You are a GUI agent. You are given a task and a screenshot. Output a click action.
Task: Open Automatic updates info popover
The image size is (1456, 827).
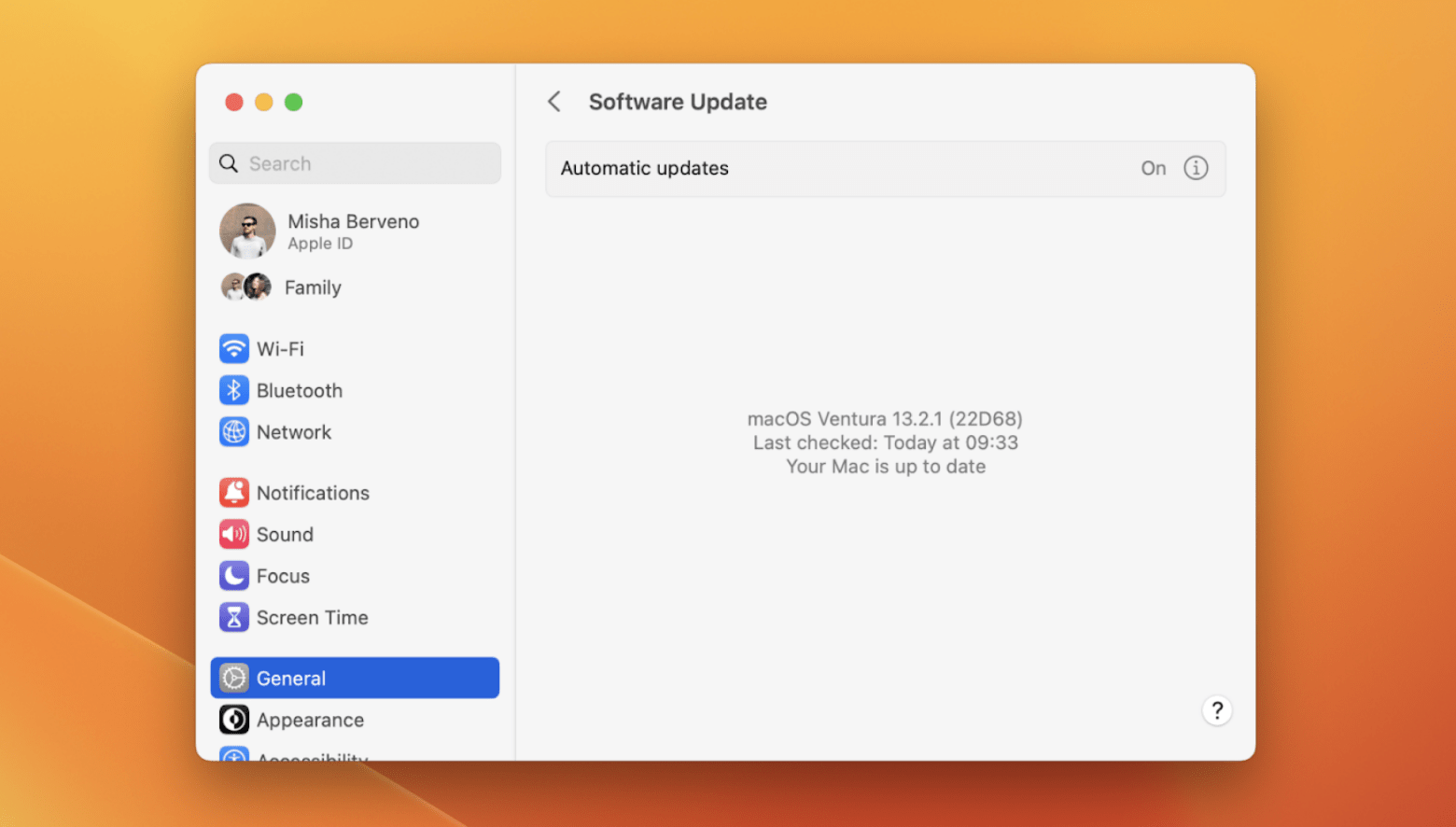1196,168
